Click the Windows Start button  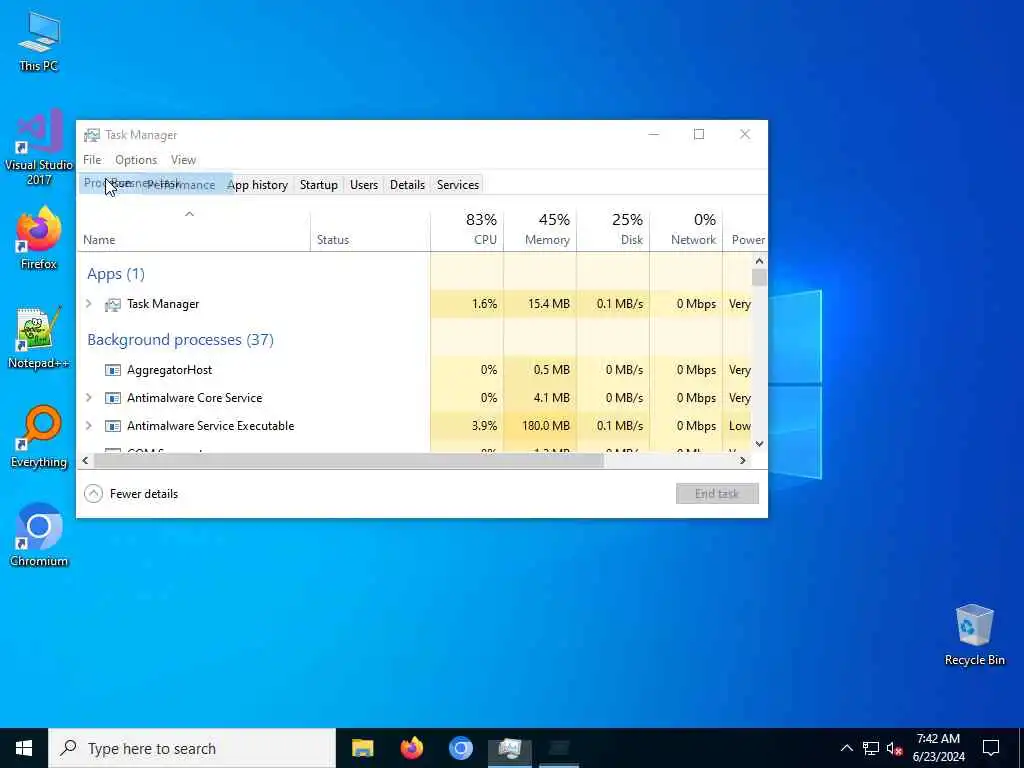pyautogui.click(x=24, y=748)
